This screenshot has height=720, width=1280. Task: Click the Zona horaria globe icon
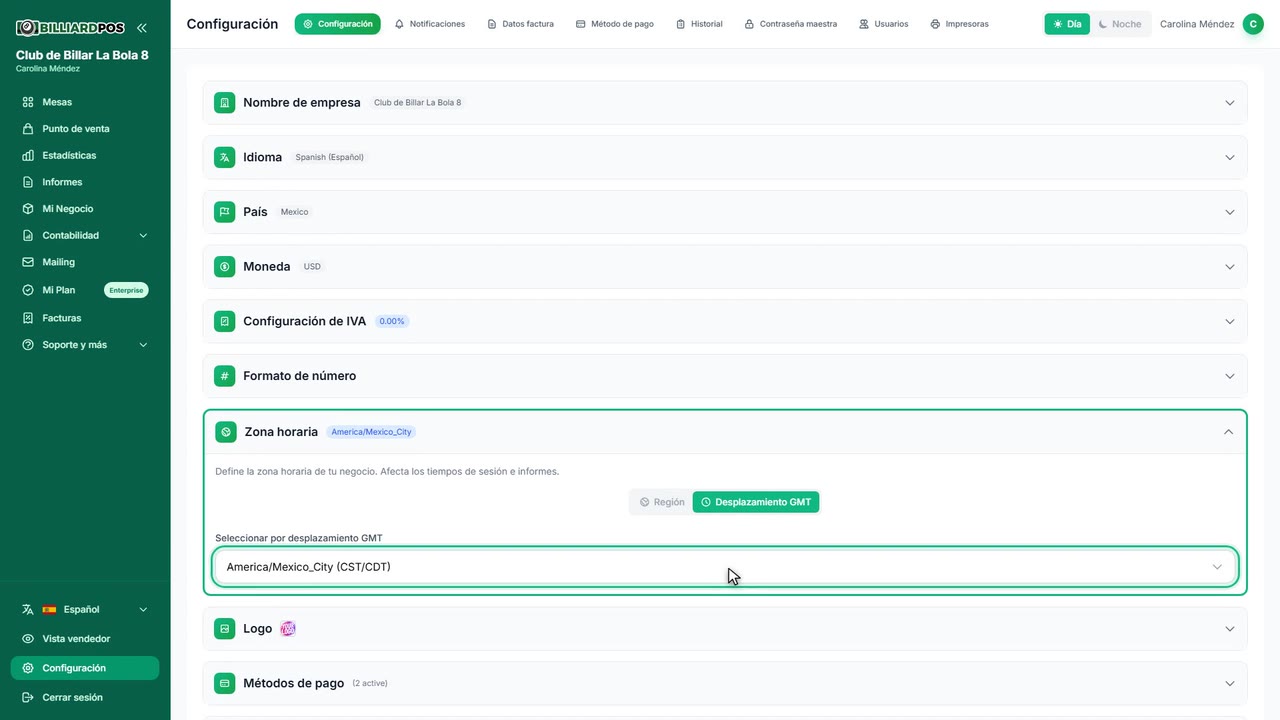click(x=226, y=432)
